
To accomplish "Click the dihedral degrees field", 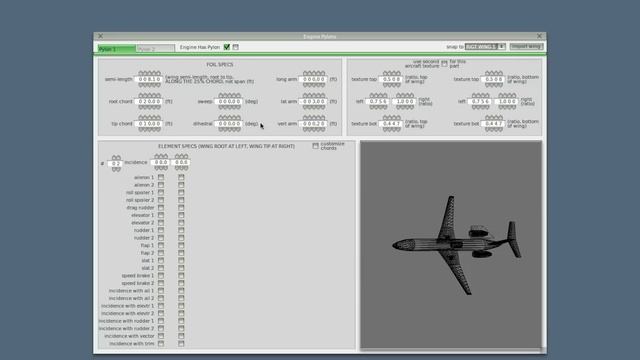I will point(229,124).
